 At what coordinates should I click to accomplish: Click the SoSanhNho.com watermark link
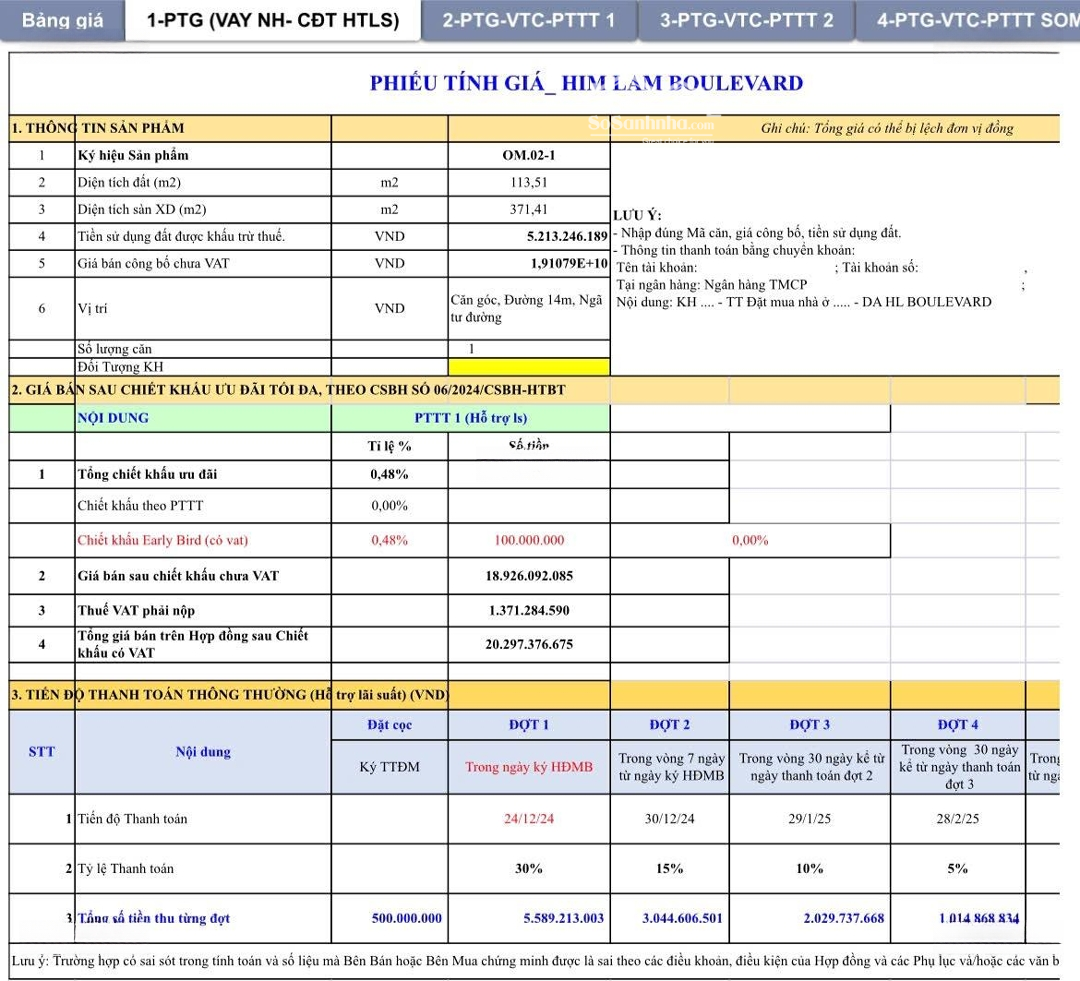(651, 125)
